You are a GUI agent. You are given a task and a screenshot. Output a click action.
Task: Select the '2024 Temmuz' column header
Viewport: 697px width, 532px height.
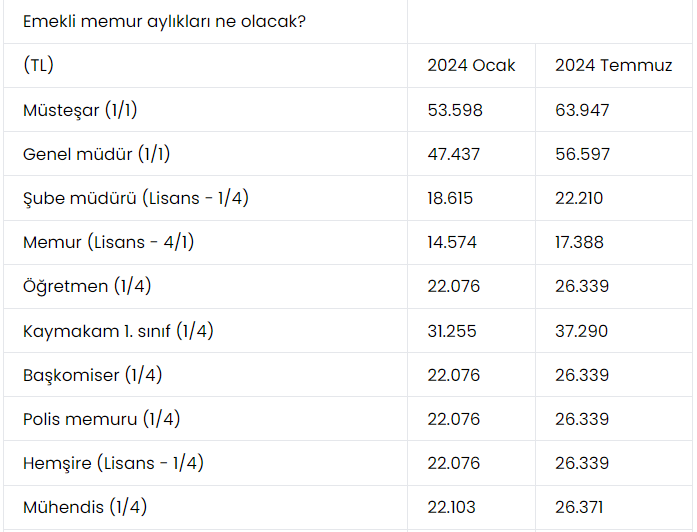613,66
